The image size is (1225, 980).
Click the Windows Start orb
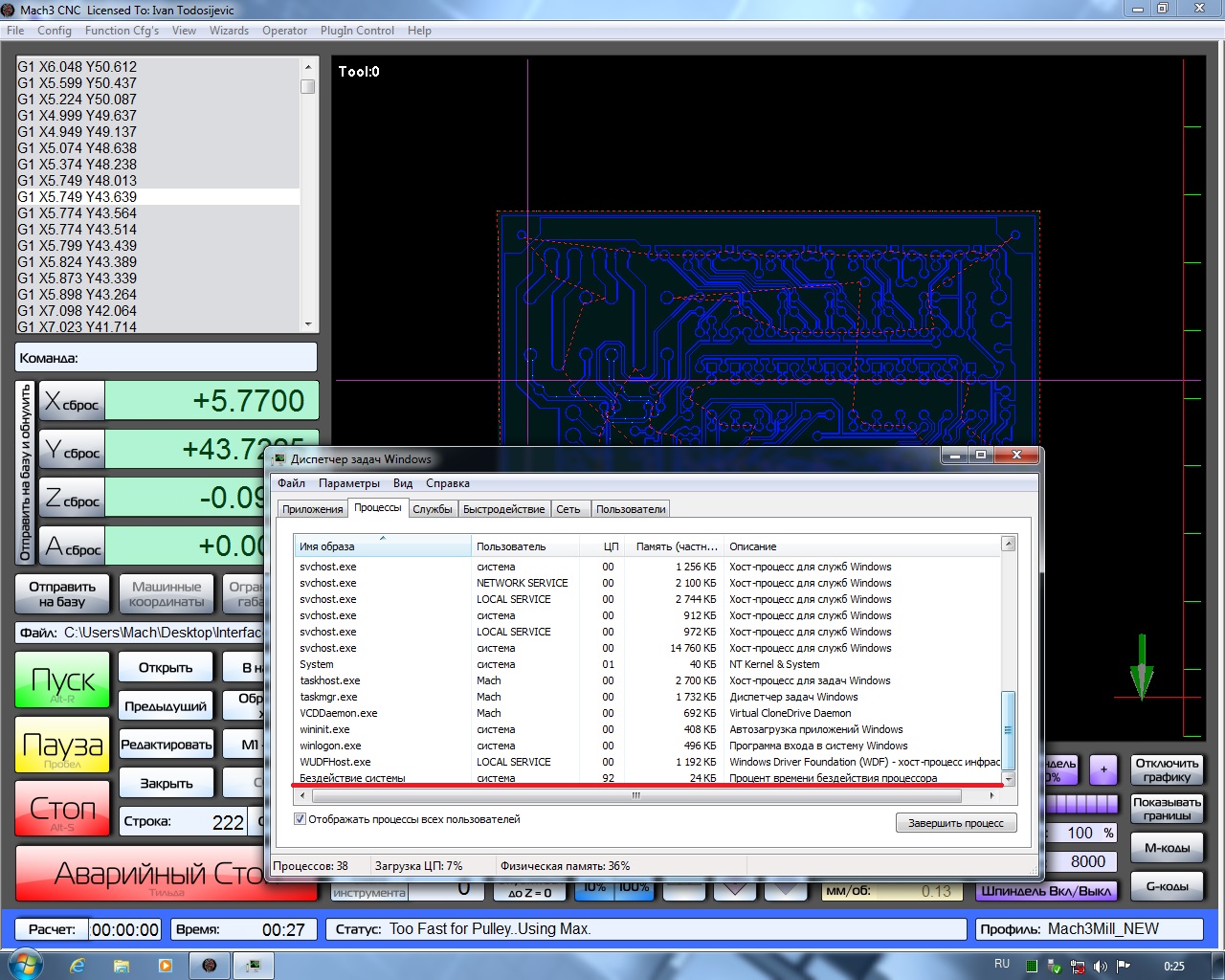click(x=25, y=964)
